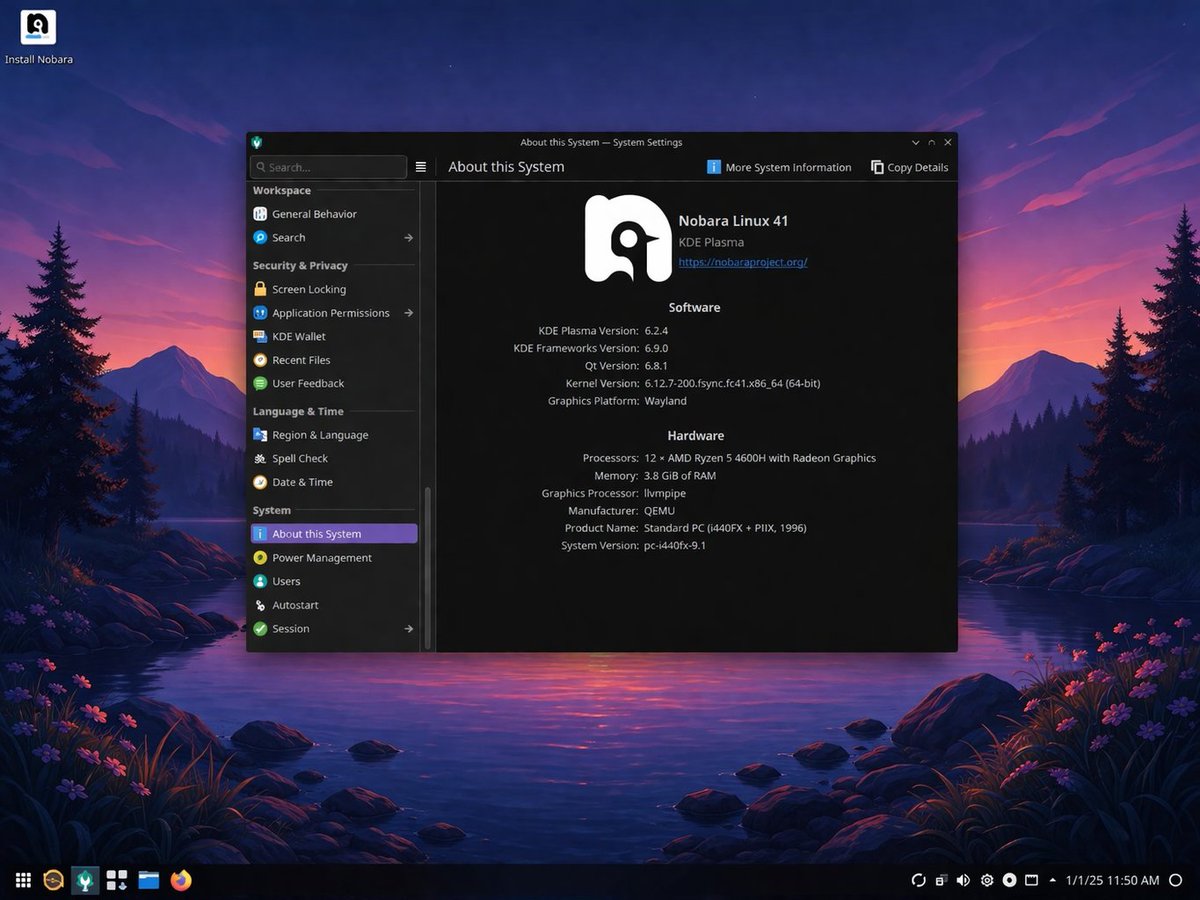Click the sidebar hamburger menu icon
The image size is (1200, 900).
(x=421, y=167)
